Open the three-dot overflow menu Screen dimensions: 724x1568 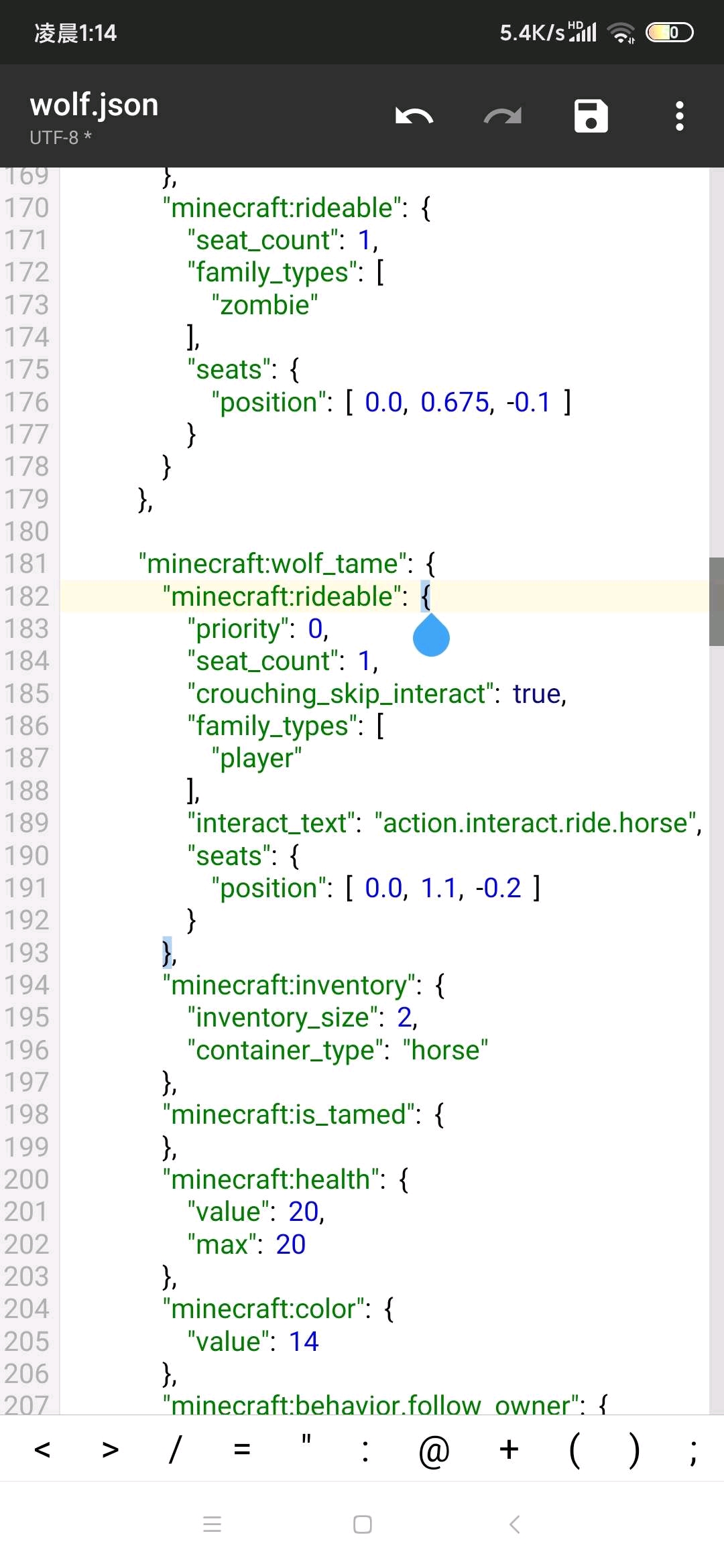[x=680, y=116]
